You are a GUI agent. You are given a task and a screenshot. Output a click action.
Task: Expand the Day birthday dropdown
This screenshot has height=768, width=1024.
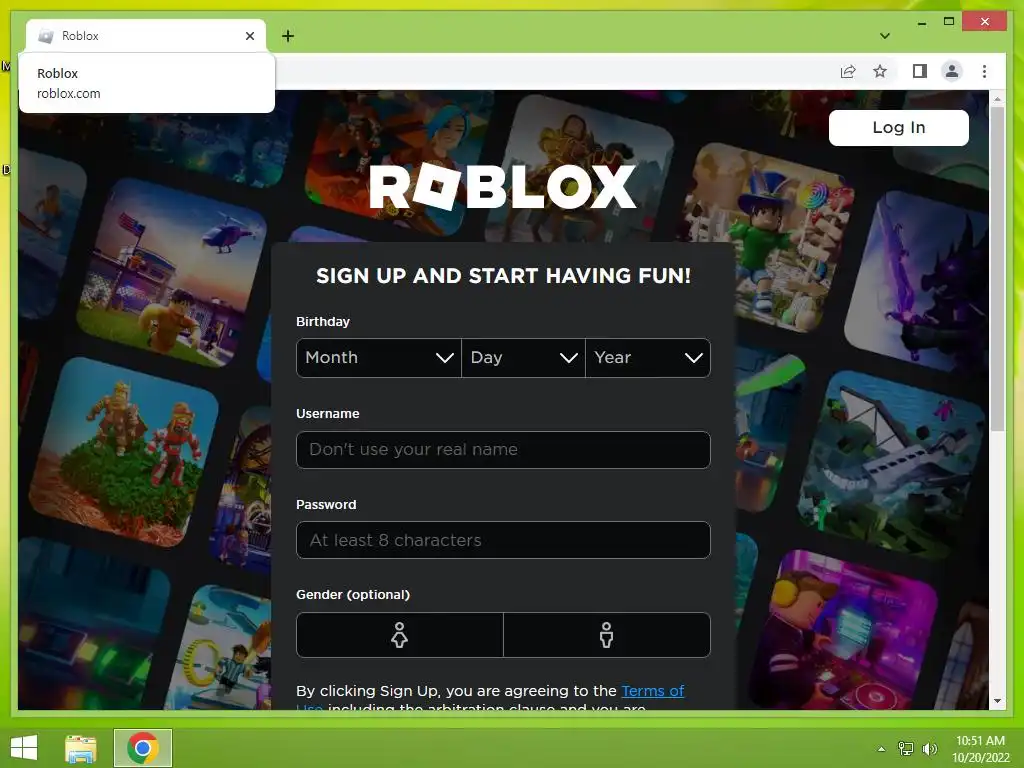click(x=523, y=358)
